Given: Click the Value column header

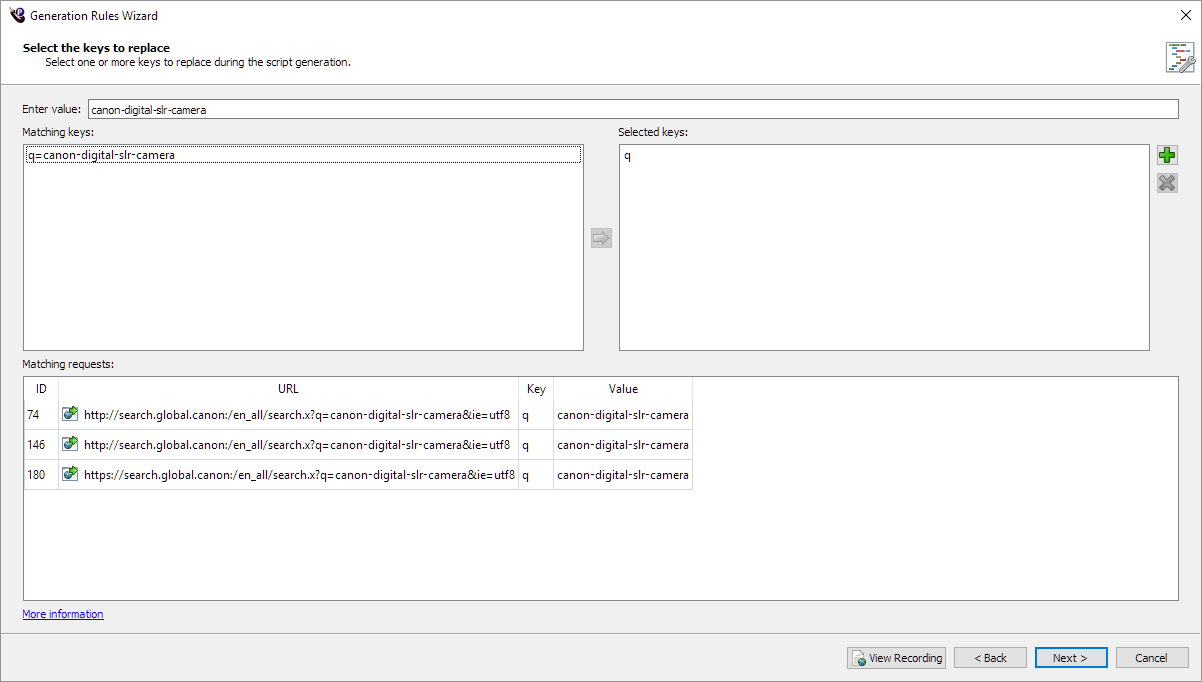Looking at the screenshot, I should coord(623,389).
